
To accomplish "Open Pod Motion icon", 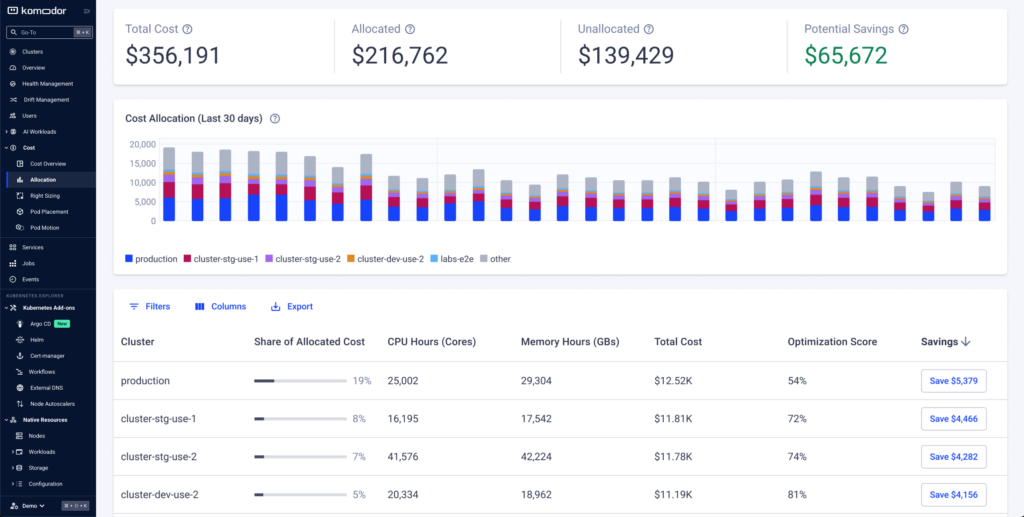I will 20,228.
